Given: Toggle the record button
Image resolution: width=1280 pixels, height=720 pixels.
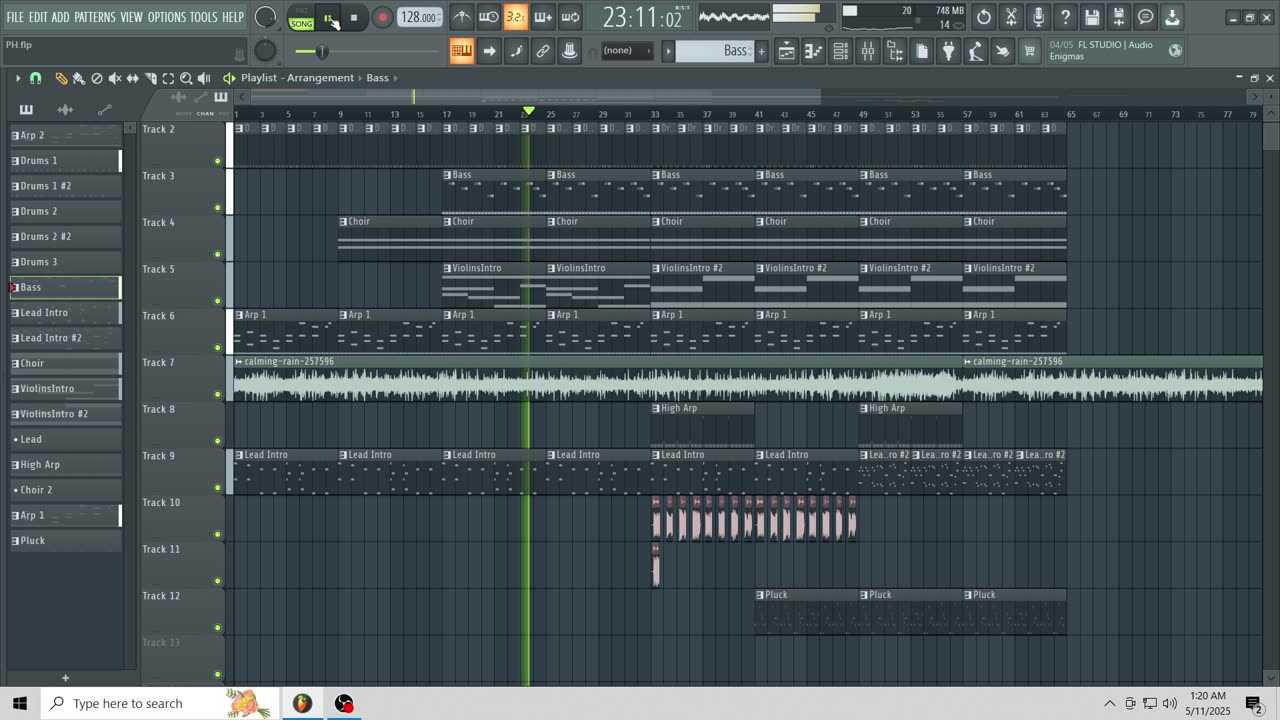Looking at the screenshot, I should (382, 17).
